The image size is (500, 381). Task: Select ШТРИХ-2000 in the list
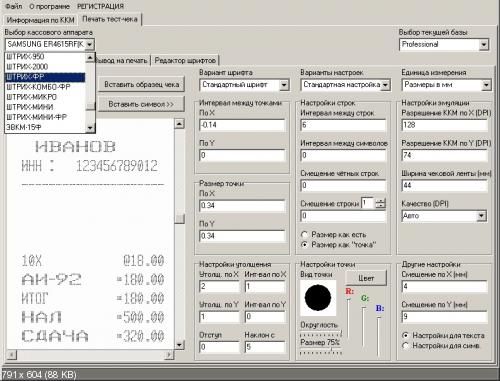(45, 67)
